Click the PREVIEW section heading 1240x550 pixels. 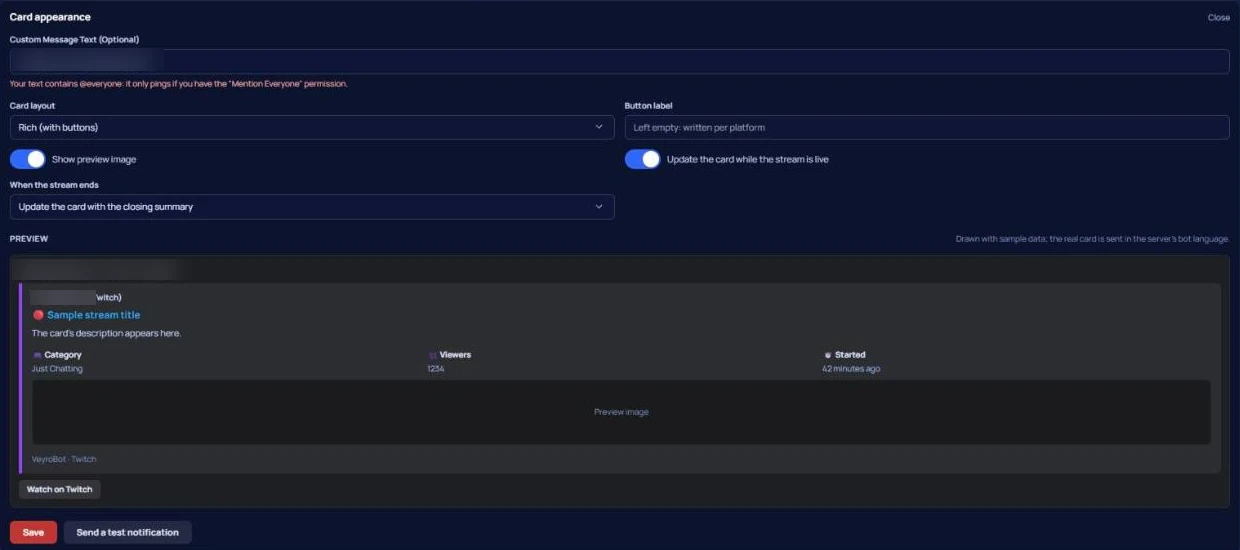pyautogui.click(x=29, y=239)
